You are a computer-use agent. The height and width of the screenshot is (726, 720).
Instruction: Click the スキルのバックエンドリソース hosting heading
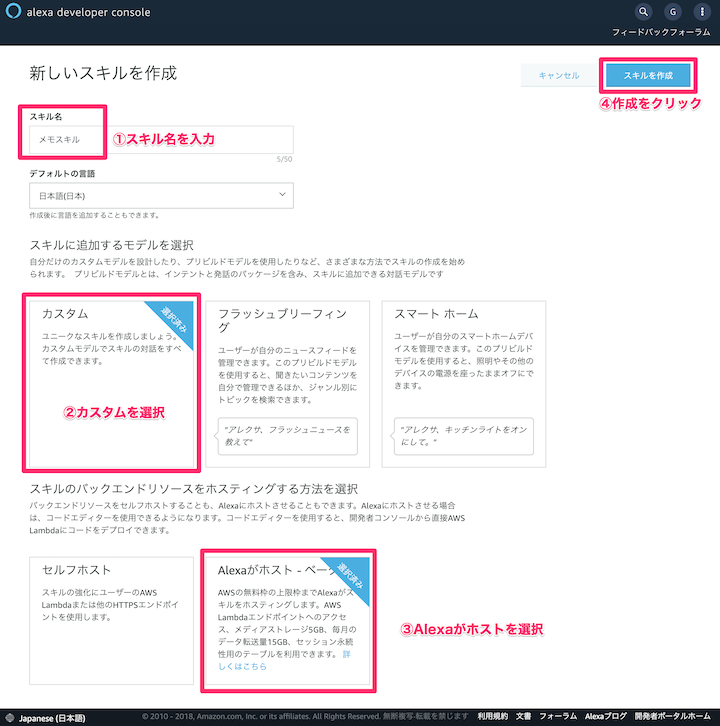[194, 489]
